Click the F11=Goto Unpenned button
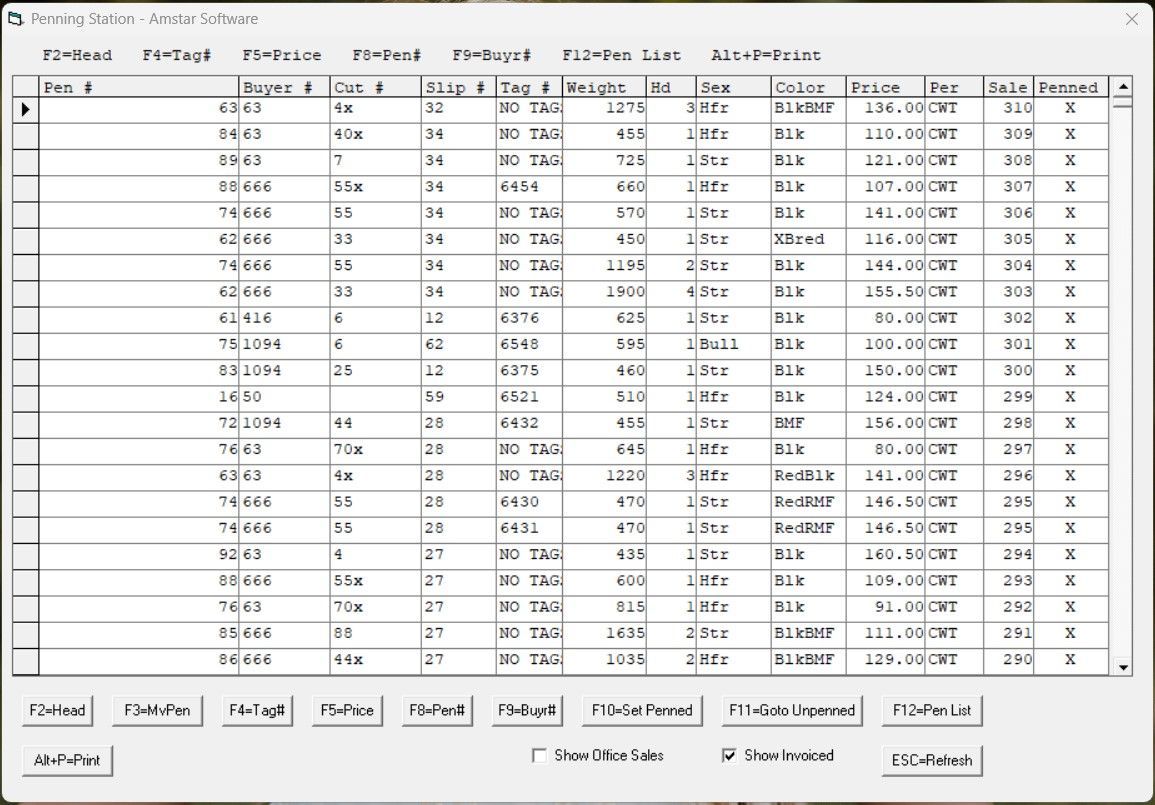The image size is (1155, 805). pos(791,710)
